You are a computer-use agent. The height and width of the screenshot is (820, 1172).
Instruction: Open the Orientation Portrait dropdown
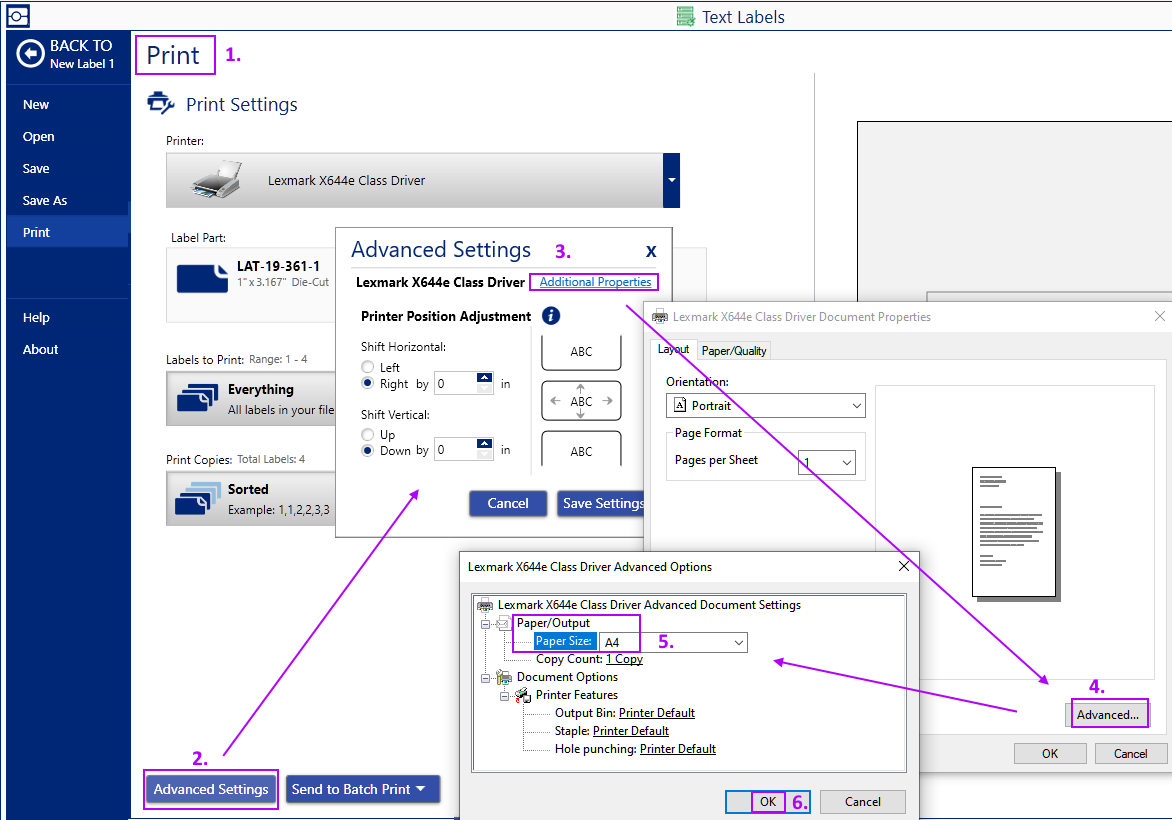click(x=765, y=406)
